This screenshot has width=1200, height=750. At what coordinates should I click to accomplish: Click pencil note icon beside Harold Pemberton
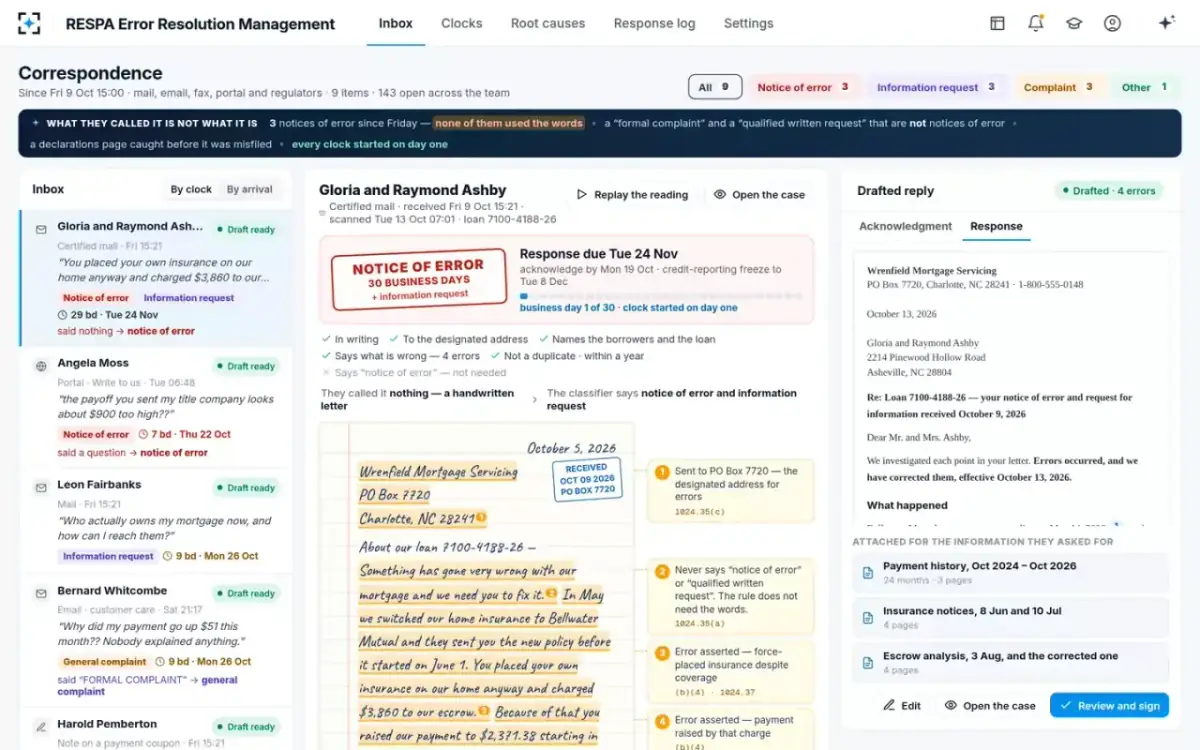41,726
